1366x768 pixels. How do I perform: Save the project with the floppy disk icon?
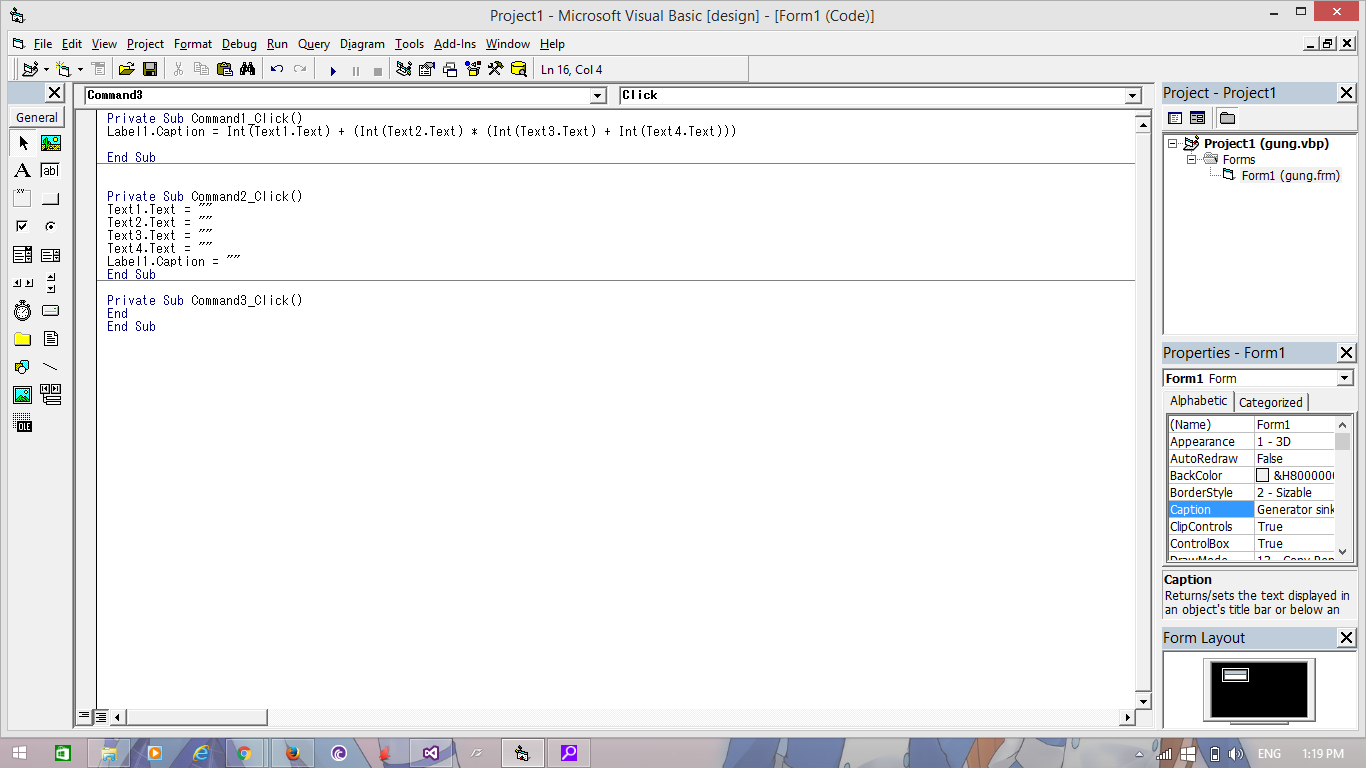[150, 69]
